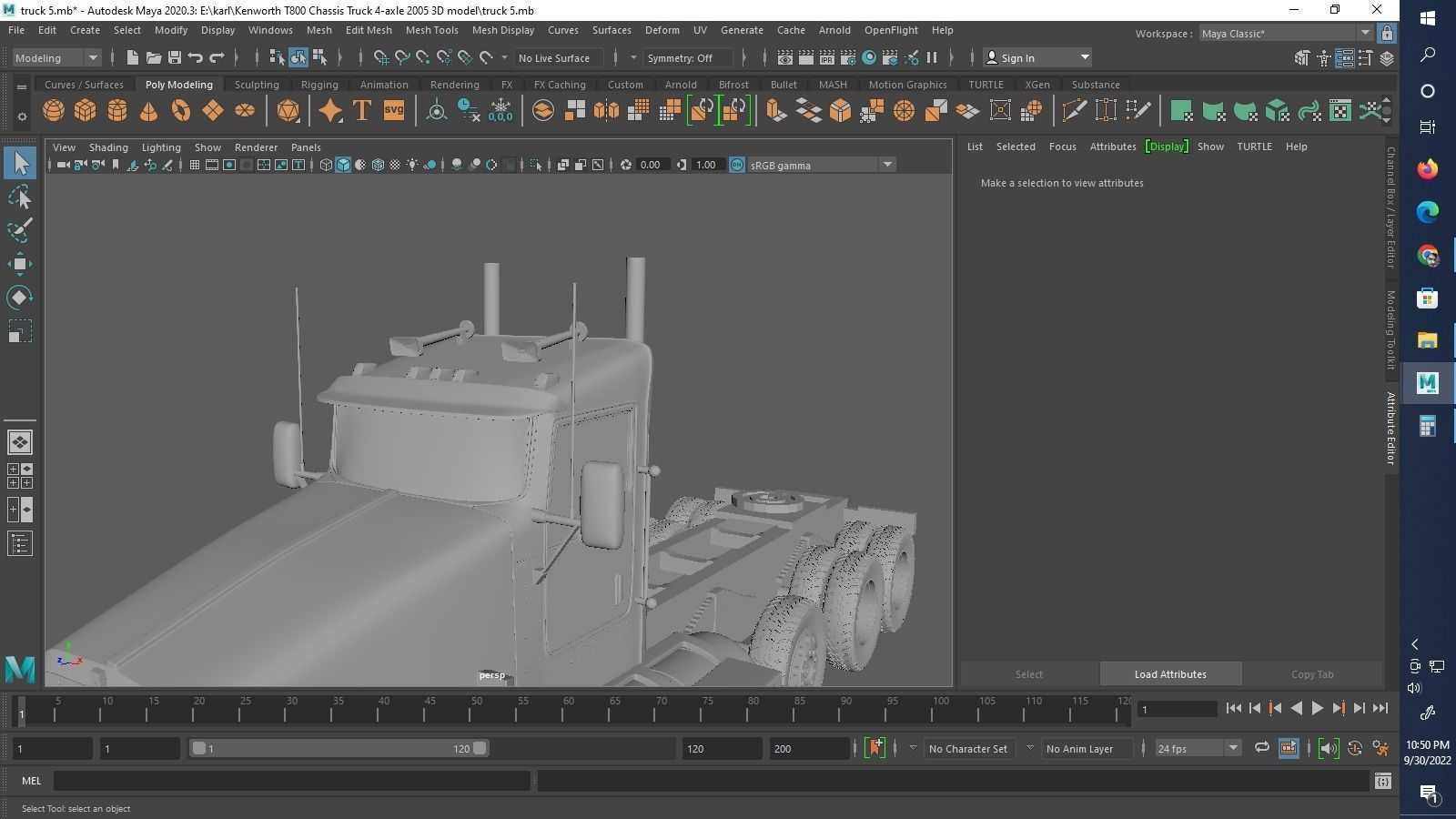Go to start of playback range
Viewport: 1456px width, 819px height.
coord(1233,708)
